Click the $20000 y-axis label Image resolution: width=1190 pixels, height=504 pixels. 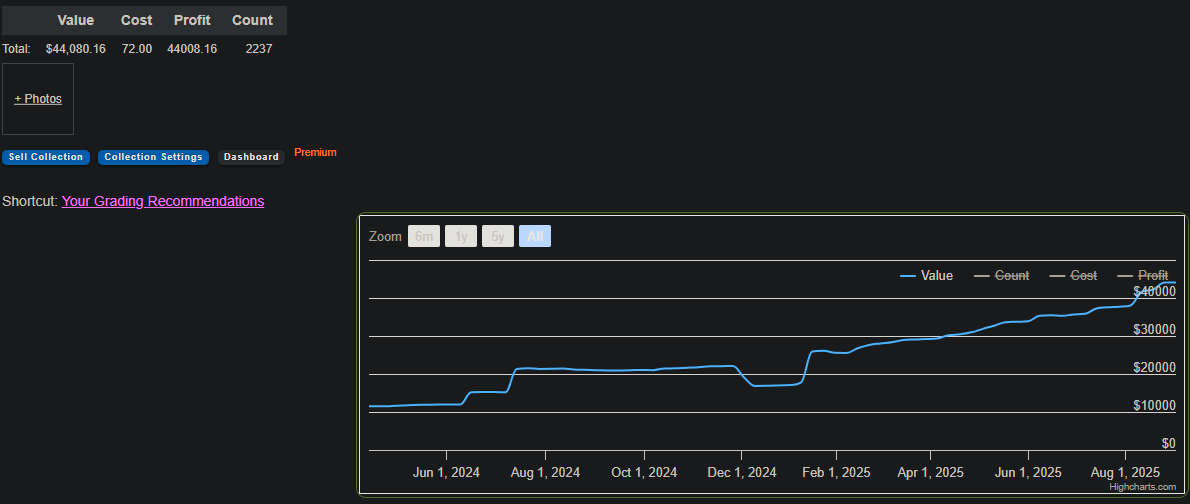coord(1154,367)
